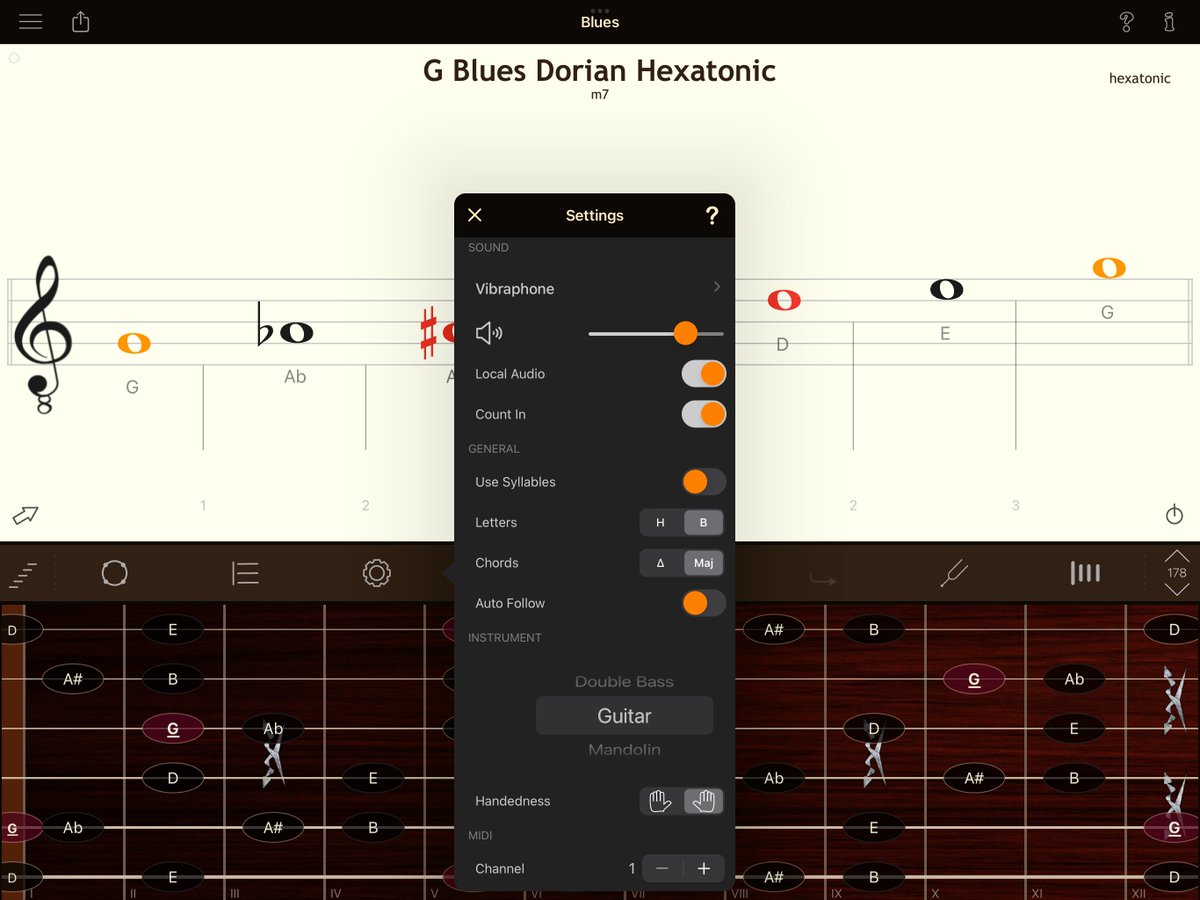Tap the small circle at staff top left

pos(14,58)
